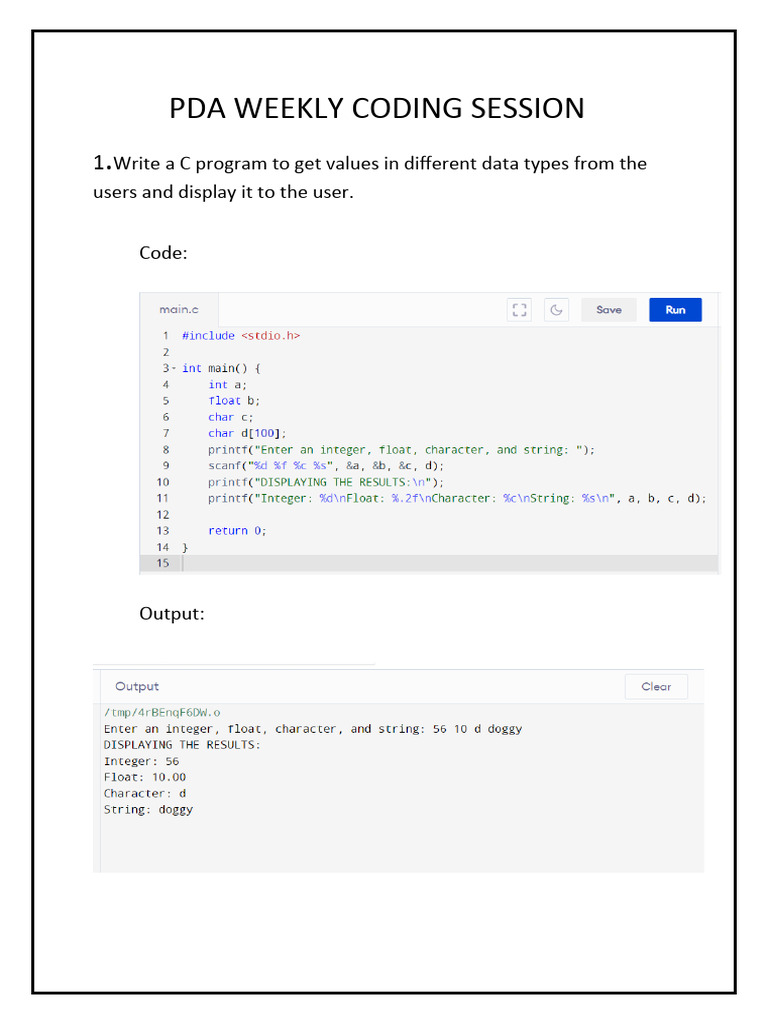This screenshot has height=1024, width=768.
Task: Click the char d[100]; declaration
Action: [247, 433]
